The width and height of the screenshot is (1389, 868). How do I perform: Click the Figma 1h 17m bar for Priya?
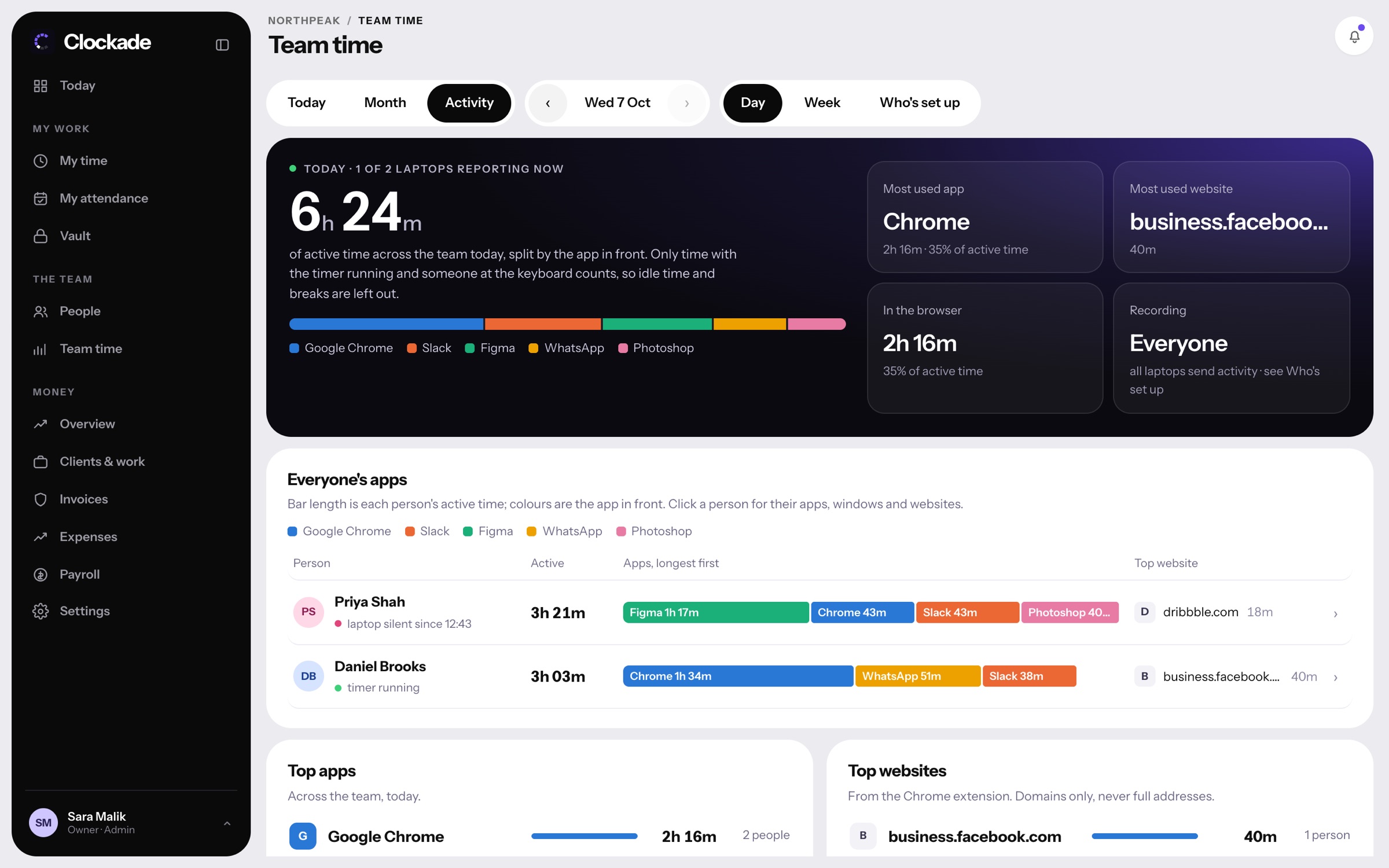(716, 612)
